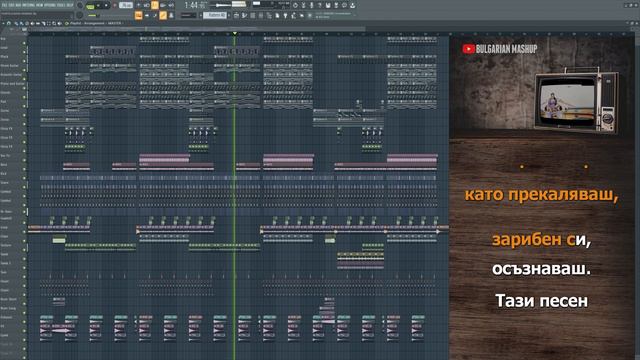Click the transport record button
Image resolution: width=640 pixels, height=360 pixels.
click(114, 5)
